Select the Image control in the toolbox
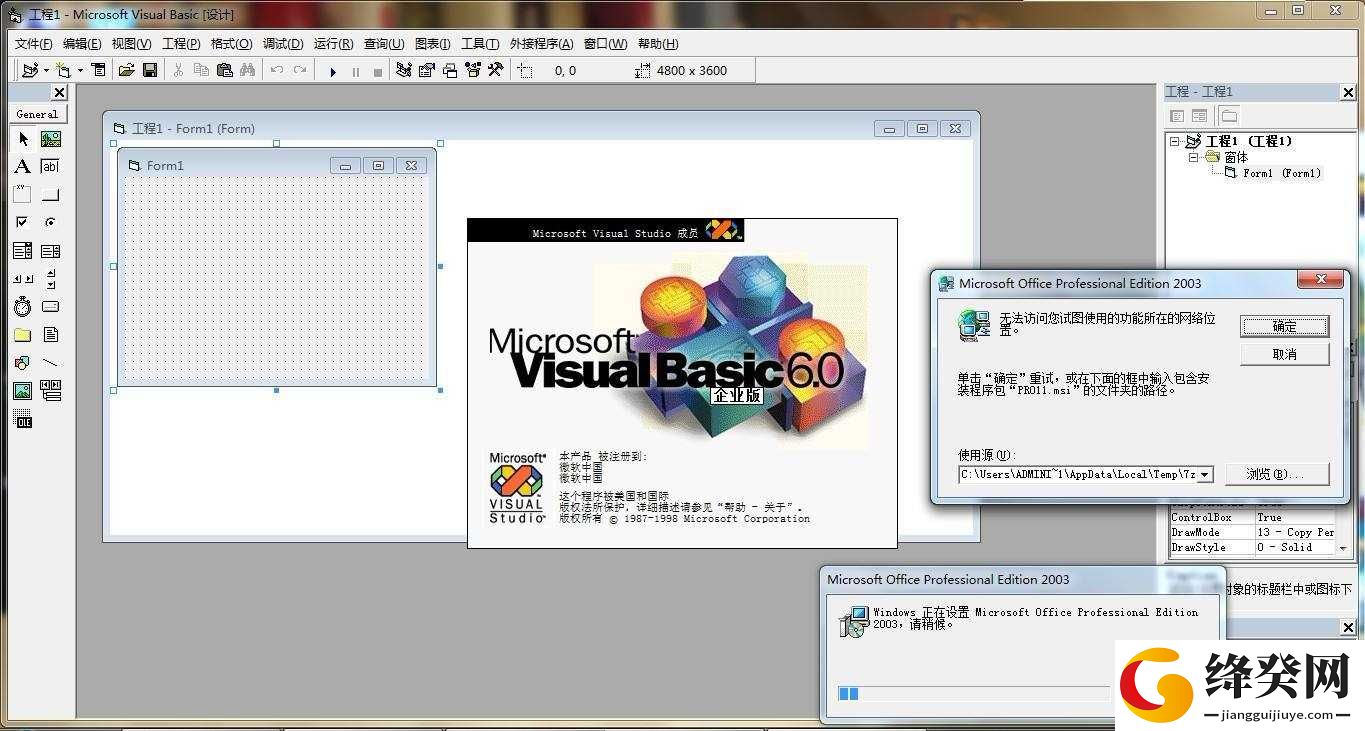Screen dimensions: 1365x731 coord(23,391)
